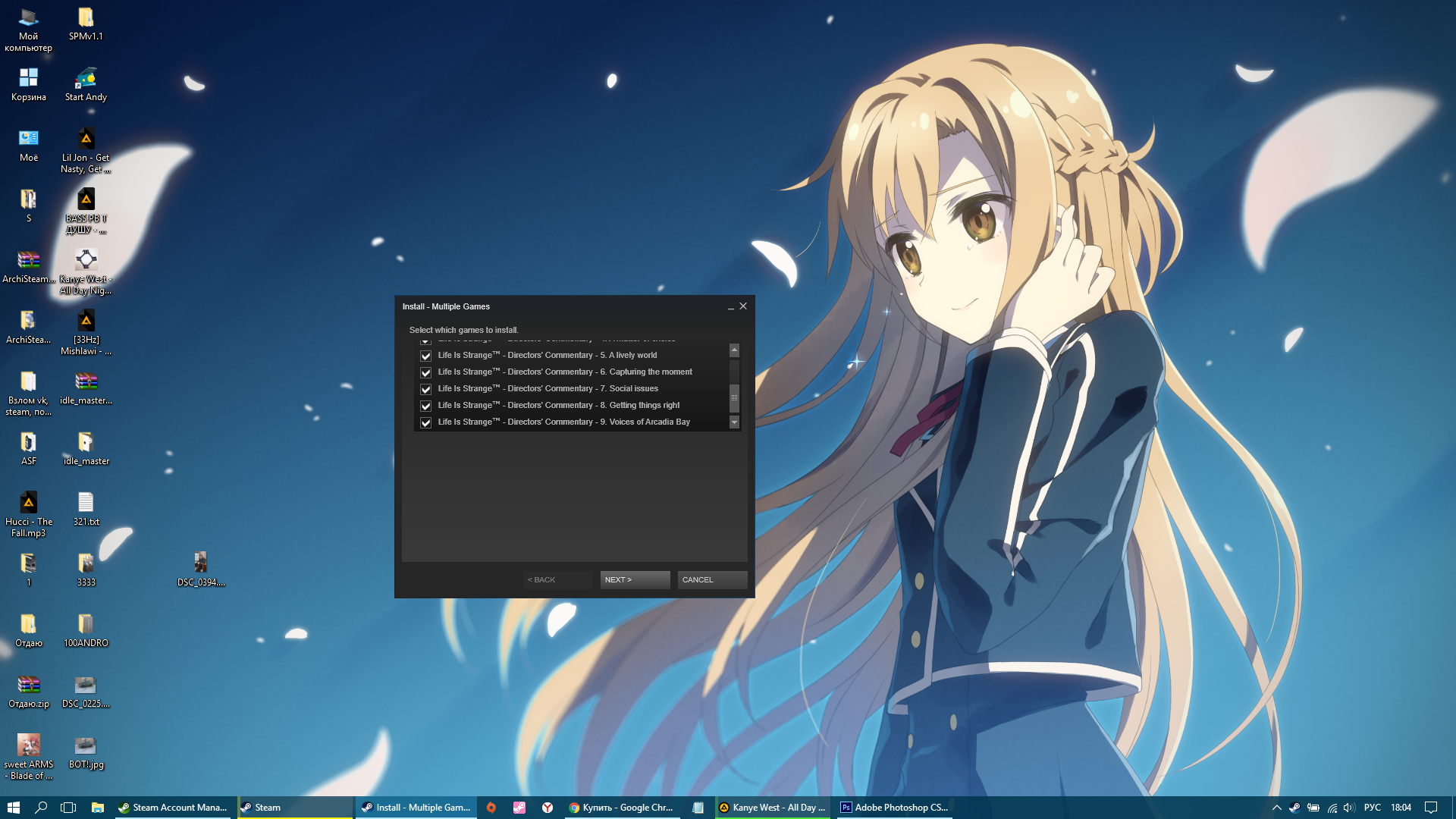1456x819 pixels.
Task: Uncheck '6. Capturing the moment' commentary
Action: point(425,372)
